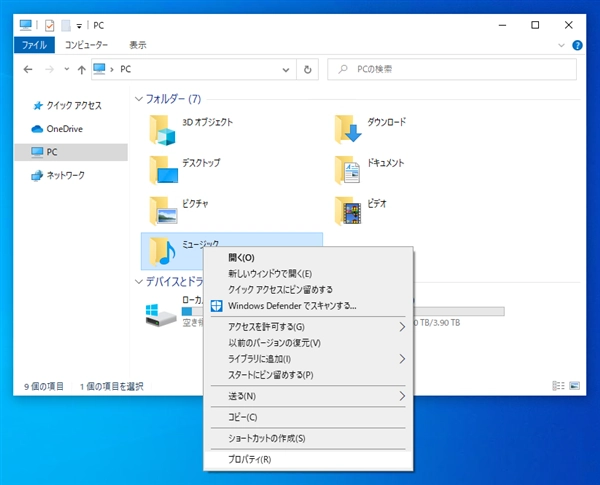
Task: Collapse the フォルダー (7) group
Action: click(x=139, y=99)
